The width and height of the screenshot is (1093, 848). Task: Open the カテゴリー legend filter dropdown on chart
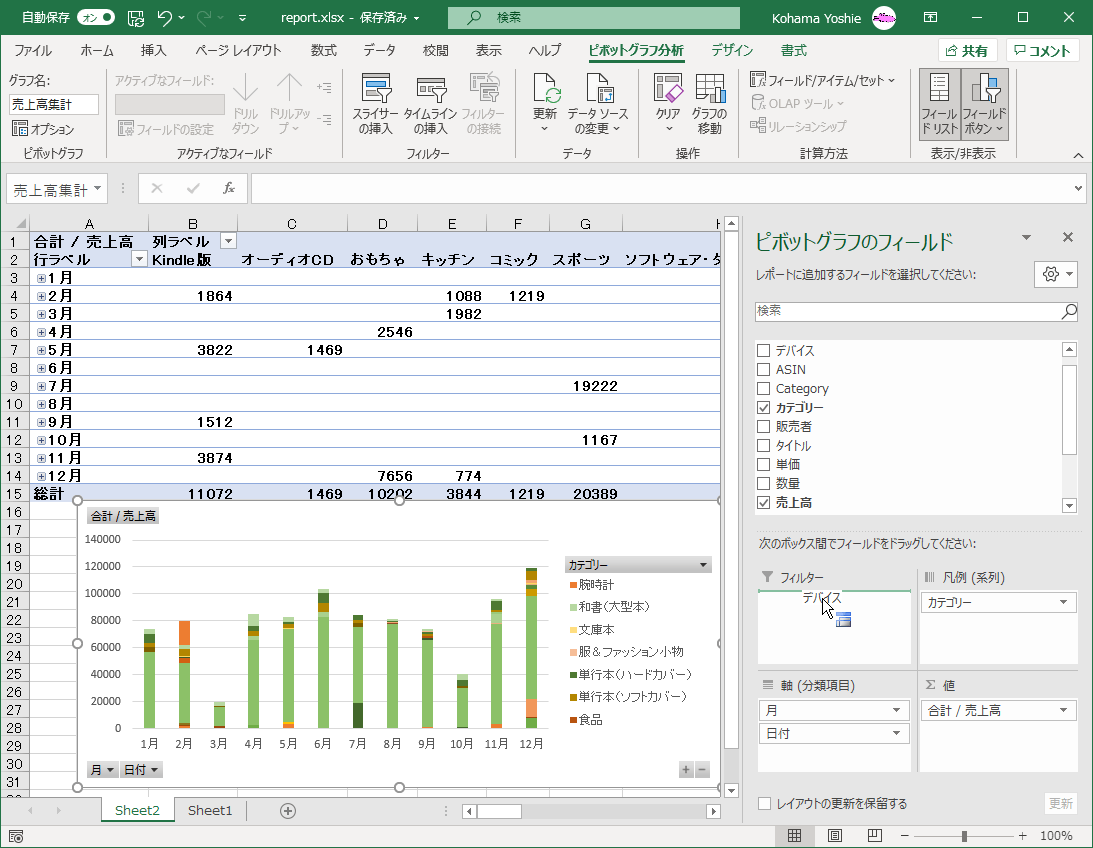(x=704, y=565)
